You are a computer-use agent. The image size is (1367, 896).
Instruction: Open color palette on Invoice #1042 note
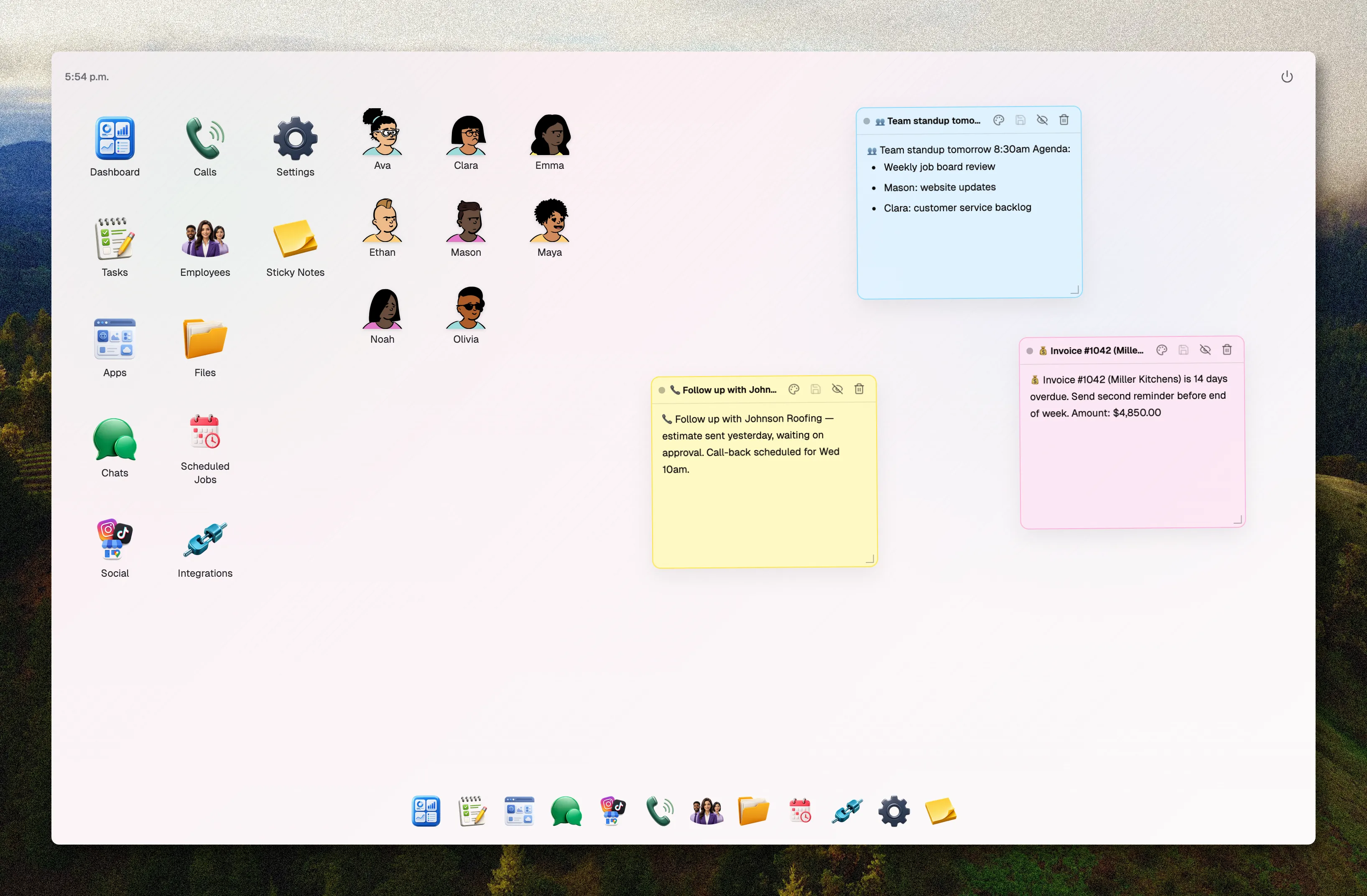pos(1162,350)
